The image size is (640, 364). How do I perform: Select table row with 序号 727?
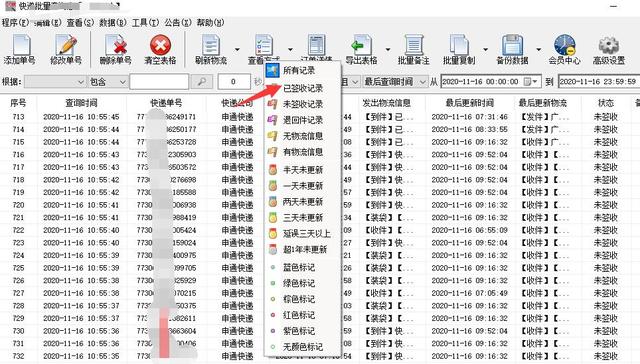click(320, 293)
